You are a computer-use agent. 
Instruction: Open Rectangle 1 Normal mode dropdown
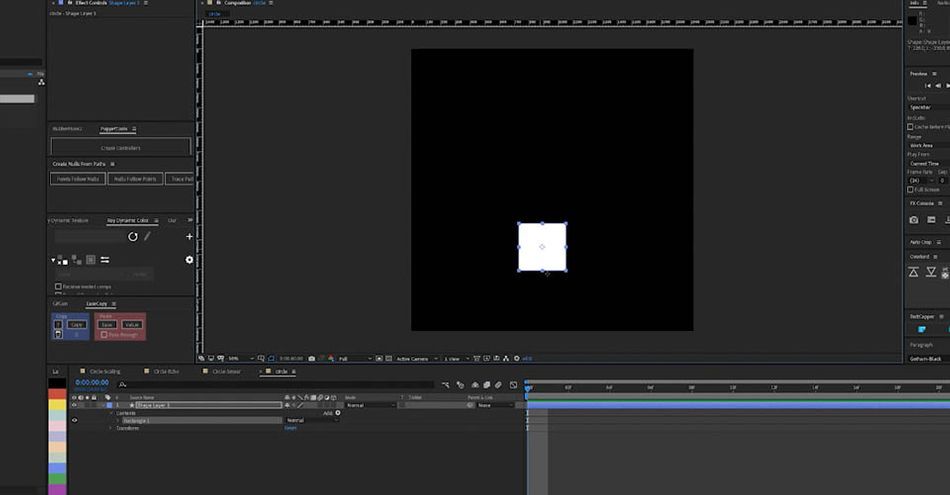click(311, 420)
